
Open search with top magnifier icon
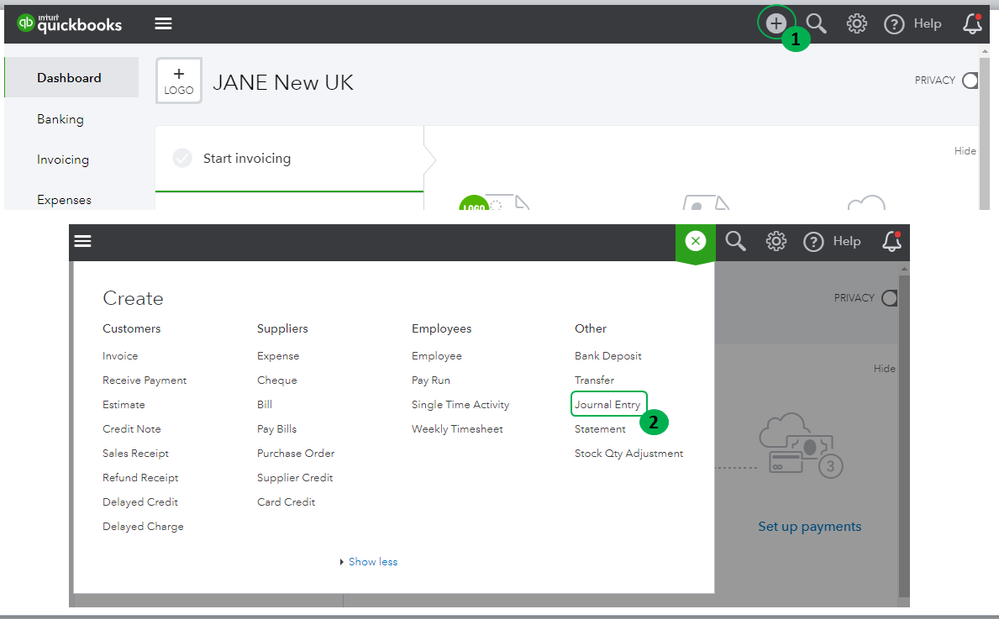tap(816, 23)
